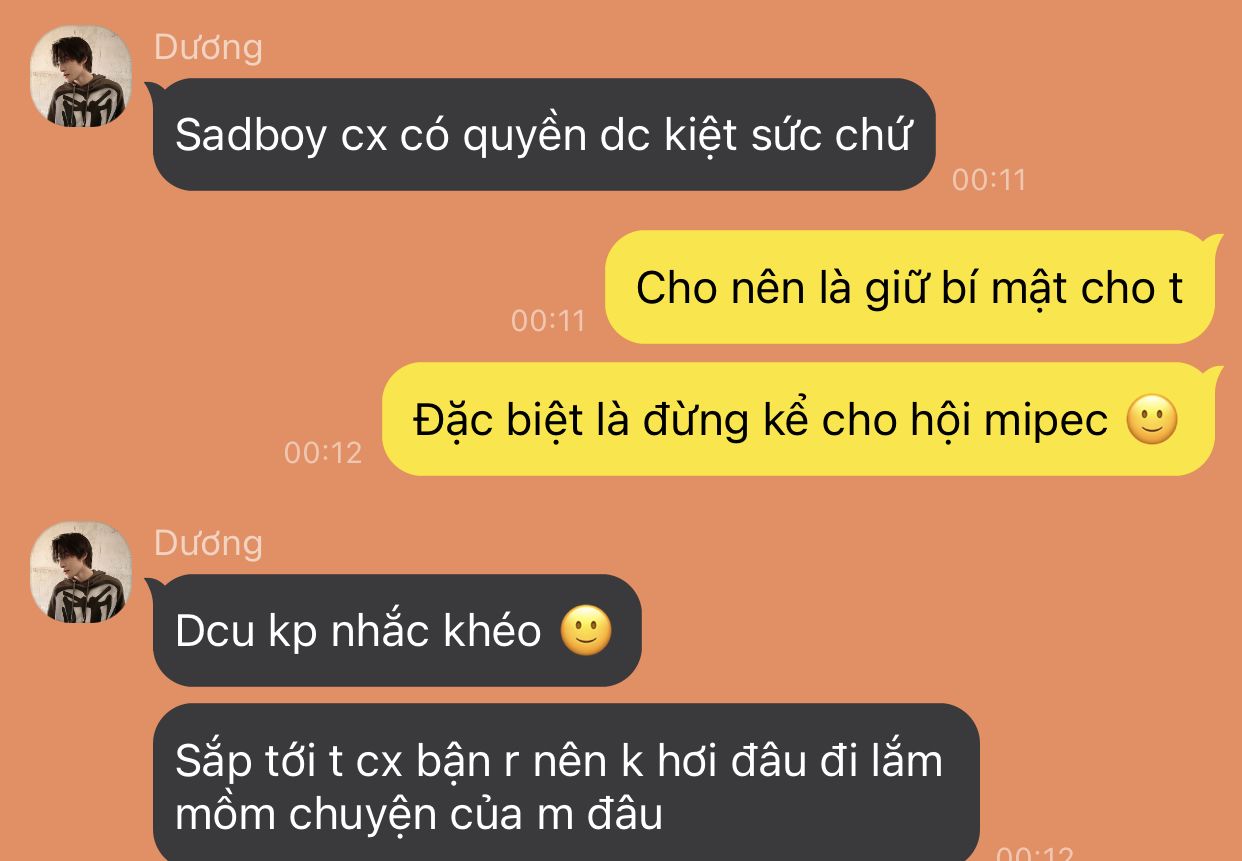Tap the 00:11 timestamp beside 'Cho nên là'
This screenshot has height=861, width=1242.
pyautogui.click(x=547, y=320)
